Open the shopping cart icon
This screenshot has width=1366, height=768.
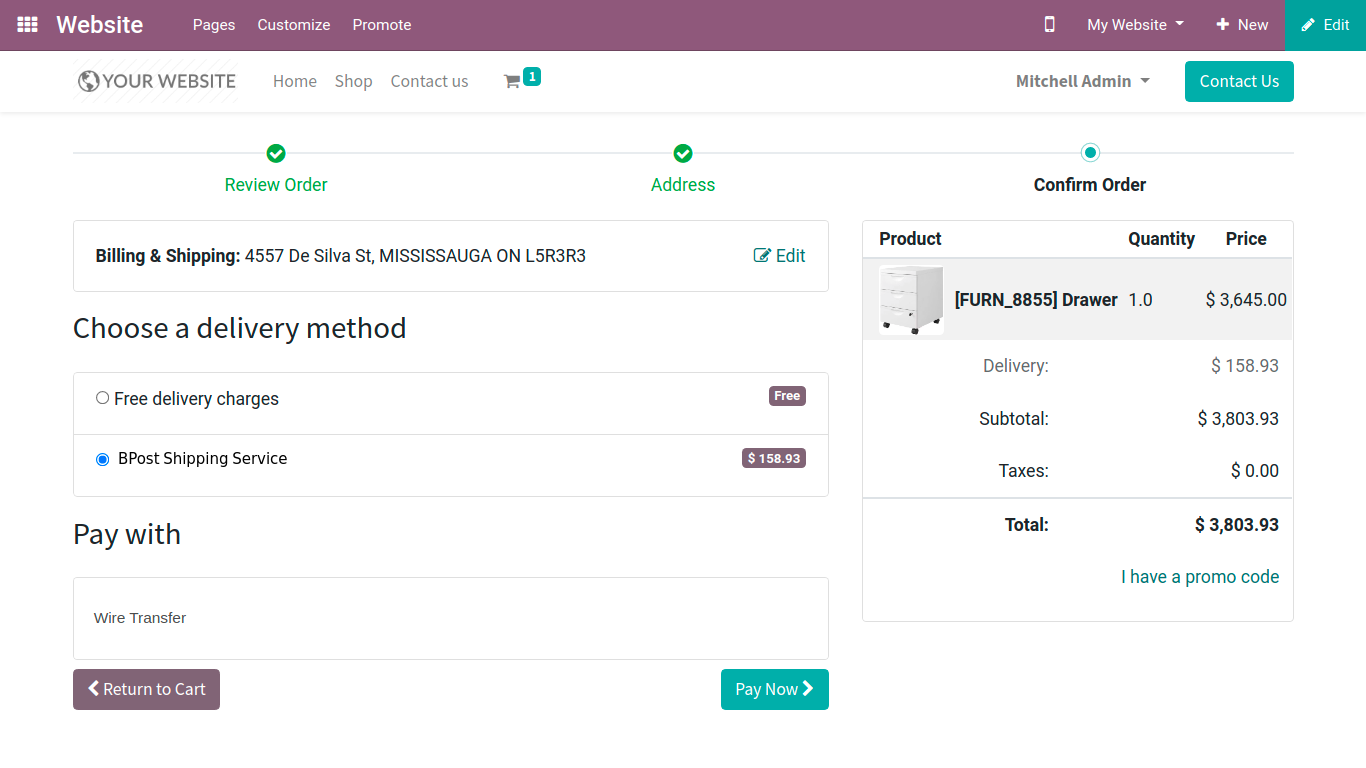pos(512,82)
